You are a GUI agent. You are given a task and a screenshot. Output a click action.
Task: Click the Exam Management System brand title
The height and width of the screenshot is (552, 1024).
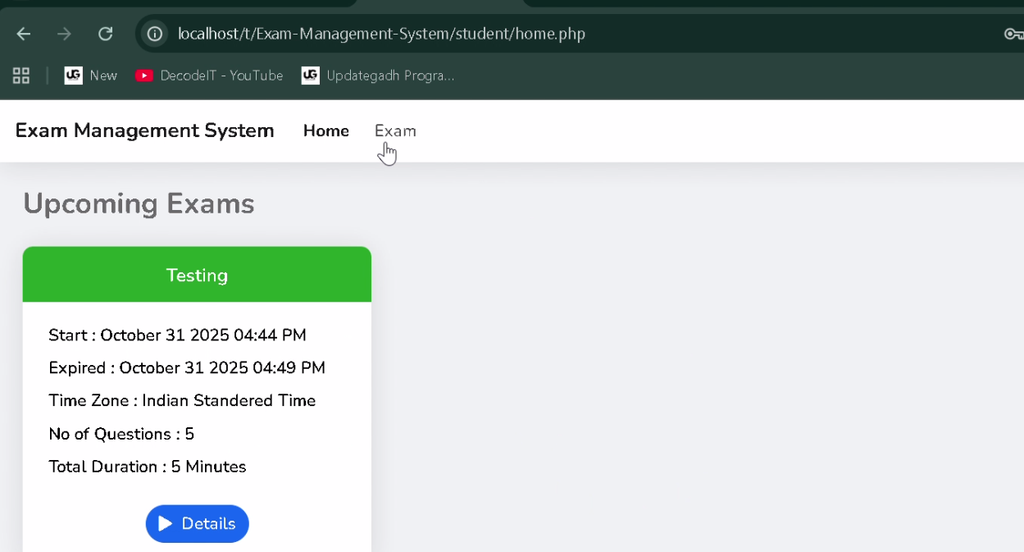point(144,131)
